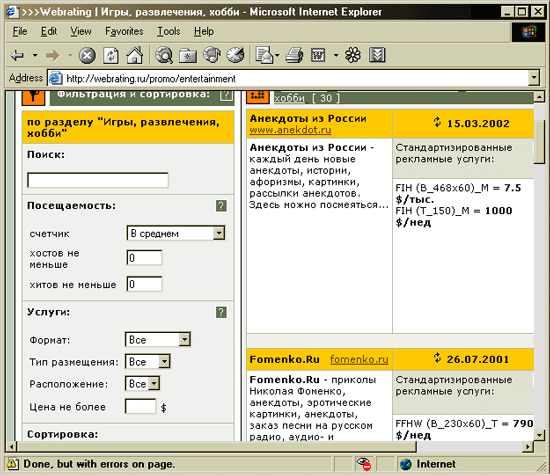Viewport: 550px width, 475px height.
Task: Click the last toolbar icon with down arrows
Action: (377, 55)
